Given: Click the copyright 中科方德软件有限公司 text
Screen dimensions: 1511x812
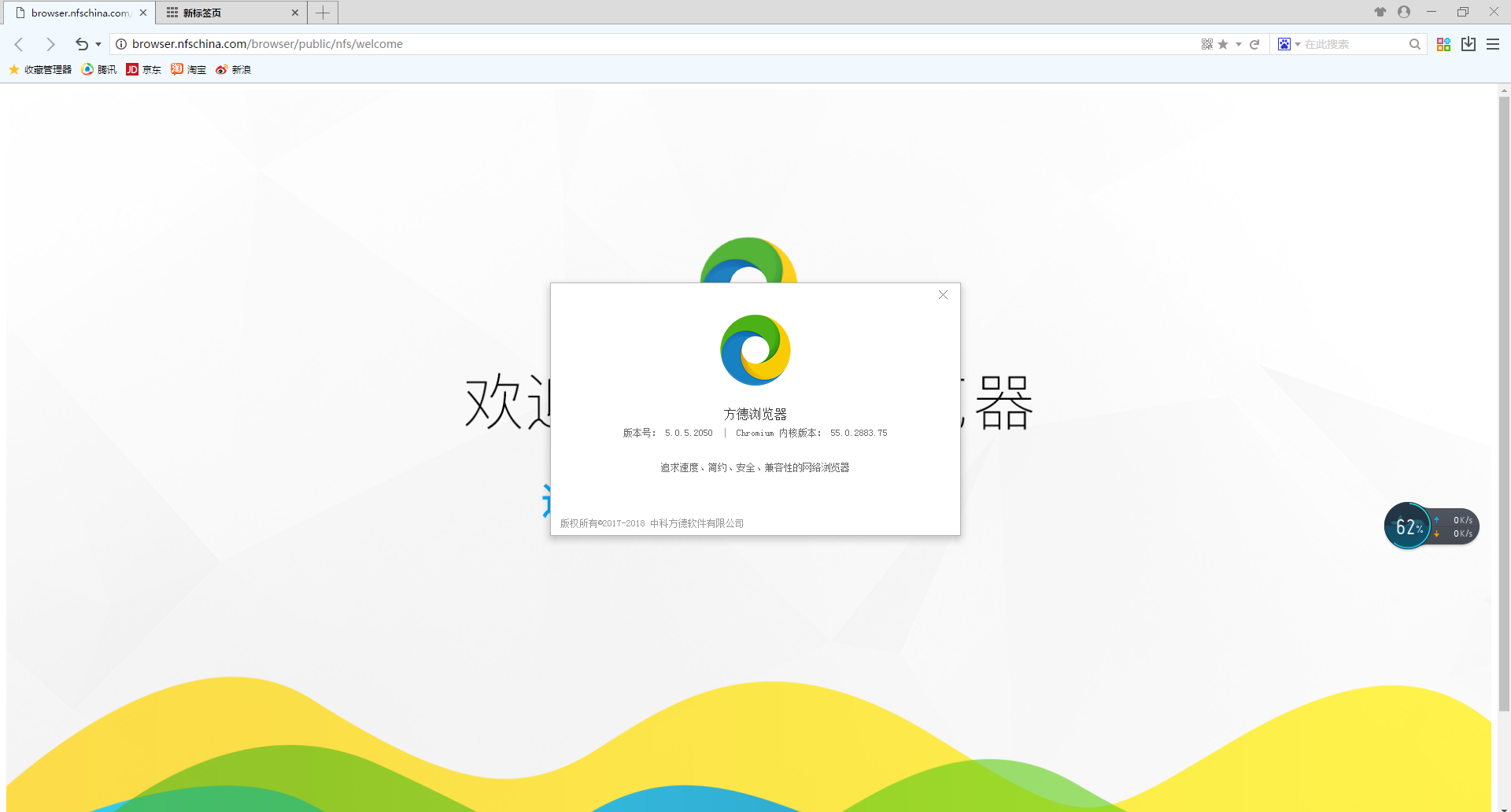Looking at the screenshot, I should [696, 523].
